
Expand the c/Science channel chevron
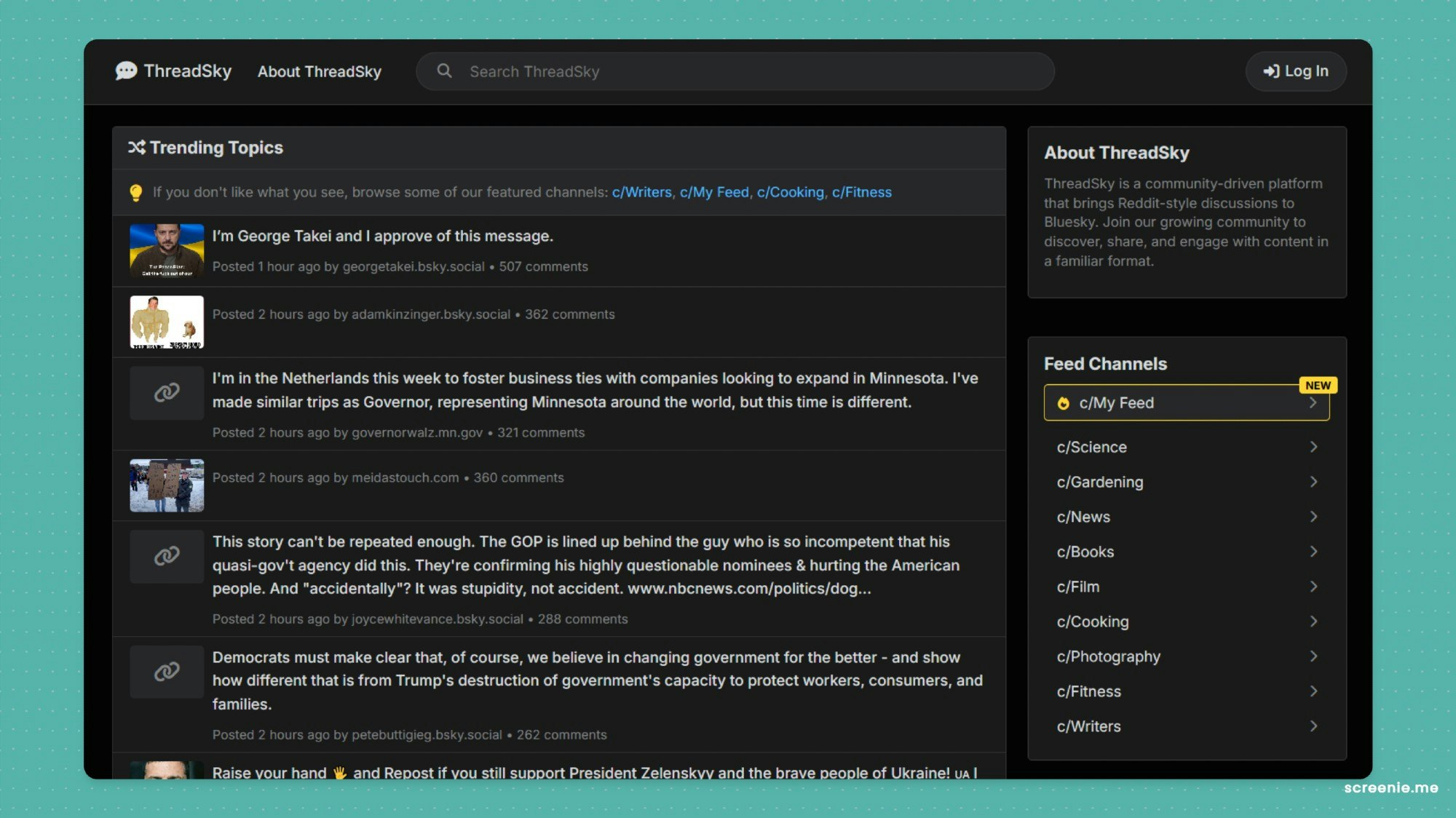1313,447
